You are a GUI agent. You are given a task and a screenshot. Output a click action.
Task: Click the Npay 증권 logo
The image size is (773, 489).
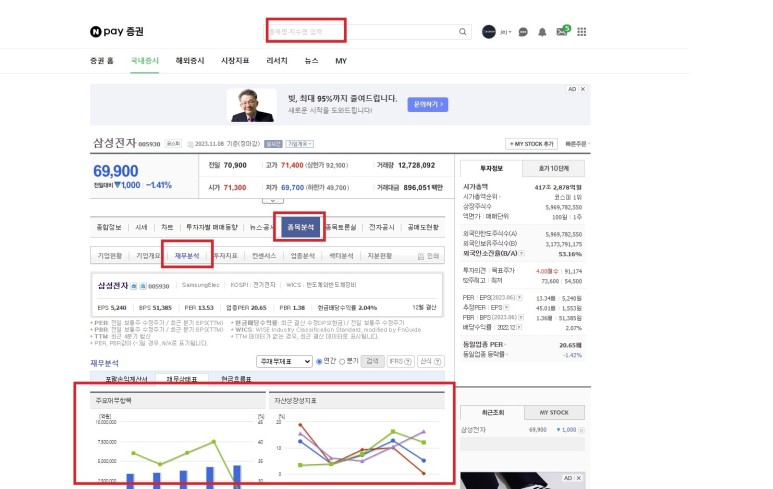(117, 32)
